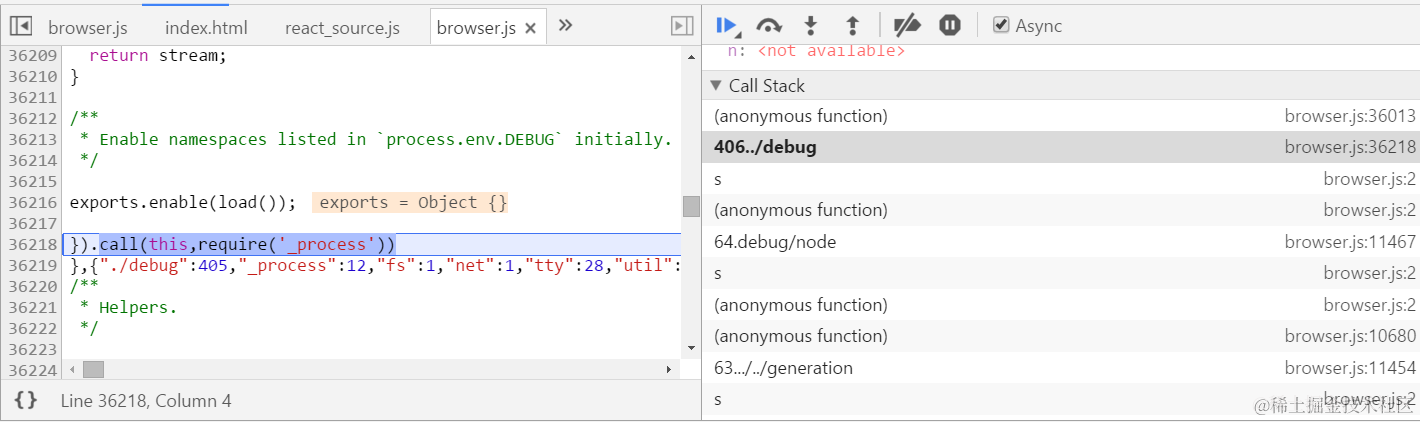Click line number 36216 gutter
This screenshot has width=1420, height=422.
(33, 203)
